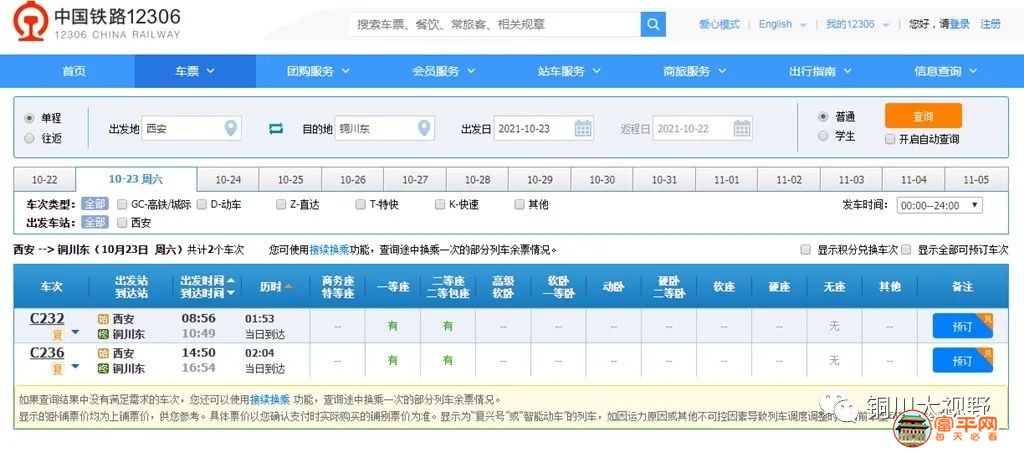Expand the 车票 navigation menu

tap(195, 71)
